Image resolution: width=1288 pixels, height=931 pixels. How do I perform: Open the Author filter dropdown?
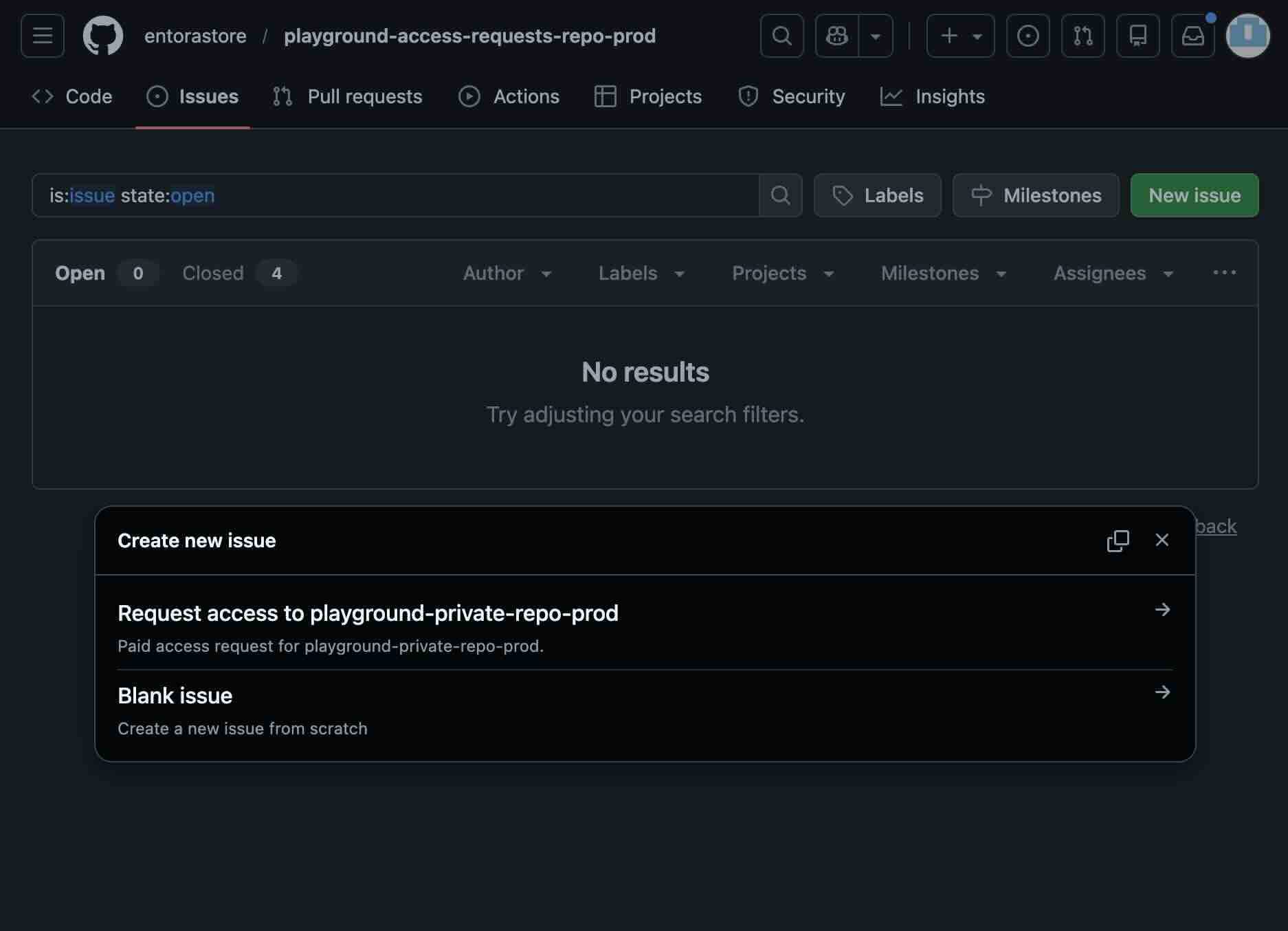[507, 273]
